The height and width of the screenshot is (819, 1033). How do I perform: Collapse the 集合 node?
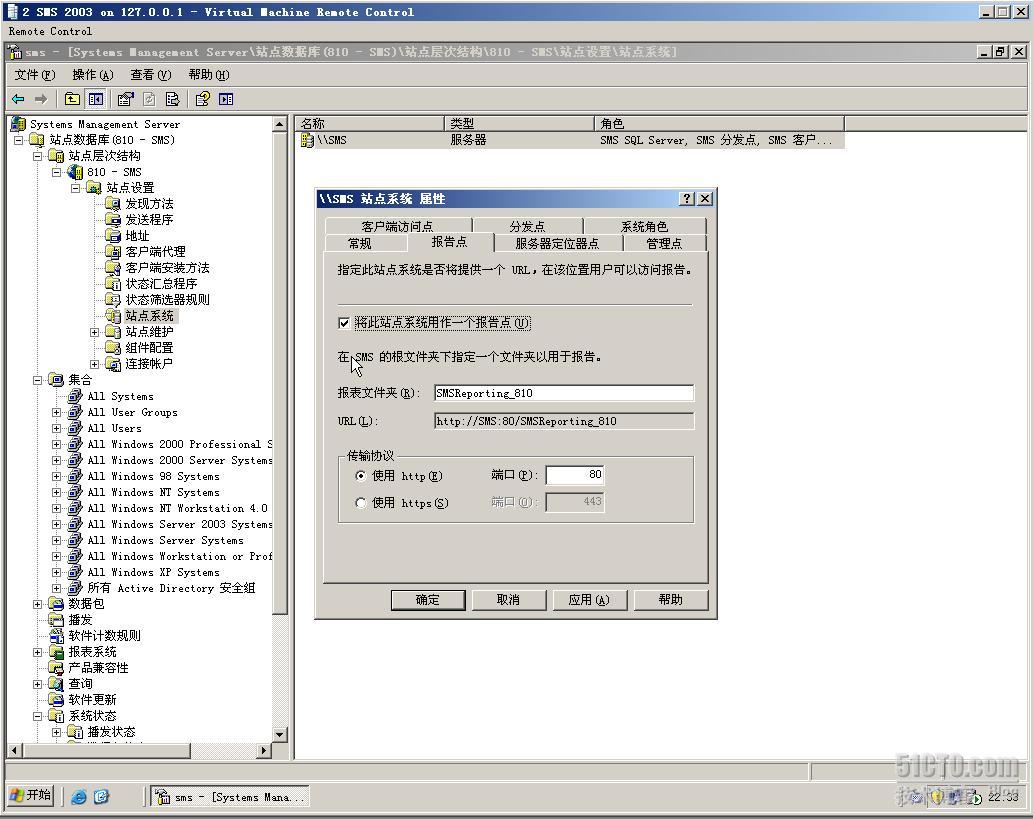(38, 380)
